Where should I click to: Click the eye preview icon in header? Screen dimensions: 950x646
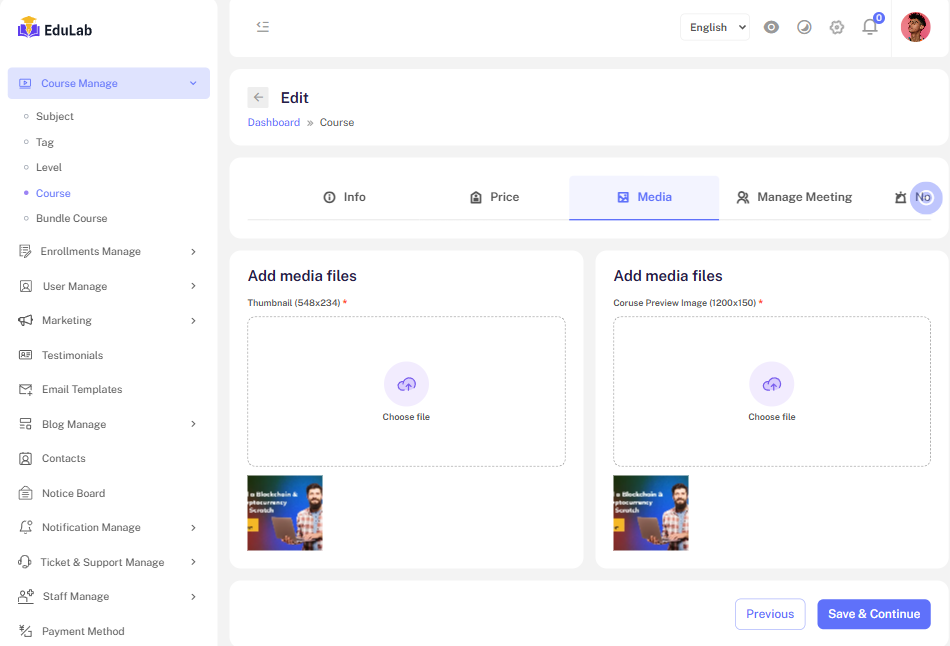pyautogui.click(x=771, y=27)
